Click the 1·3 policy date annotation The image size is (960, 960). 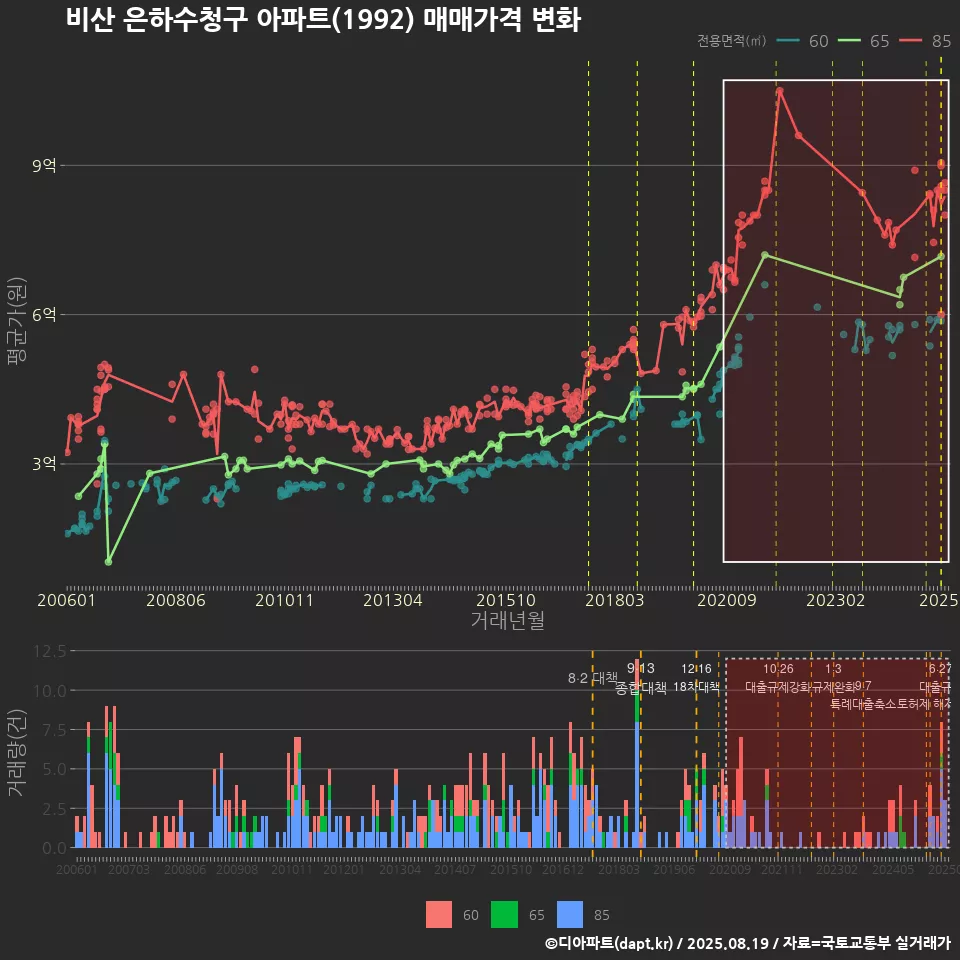tap(833, 669)
